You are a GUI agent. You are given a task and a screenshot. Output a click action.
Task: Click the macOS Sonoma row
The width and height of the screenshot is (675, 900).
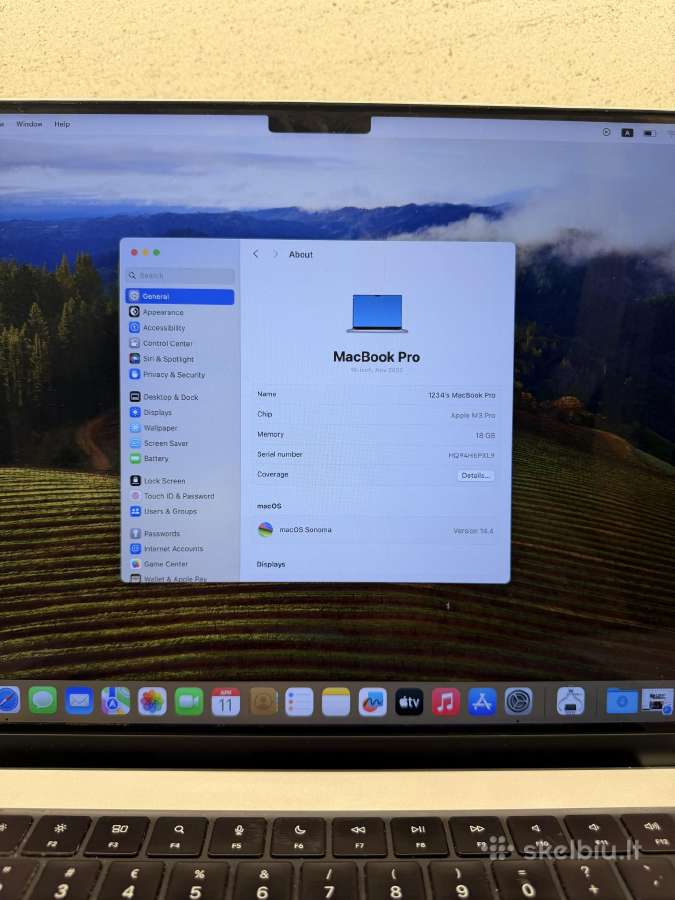[375, 530]
